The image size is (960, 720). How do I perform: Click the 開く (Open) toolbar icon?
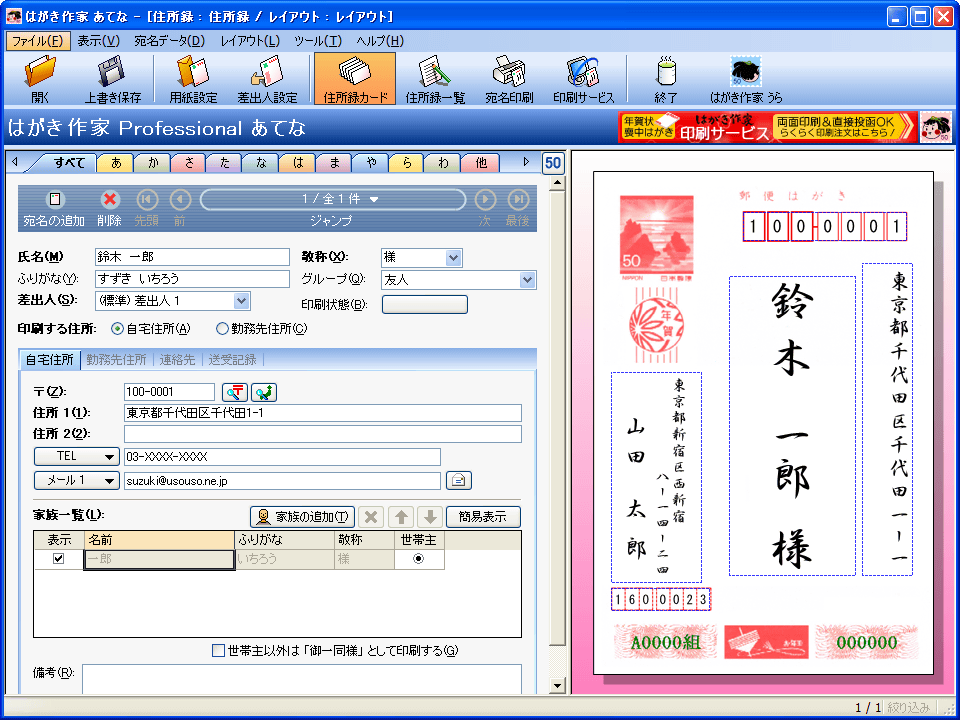pyautogui.click(x=40, y=78)
